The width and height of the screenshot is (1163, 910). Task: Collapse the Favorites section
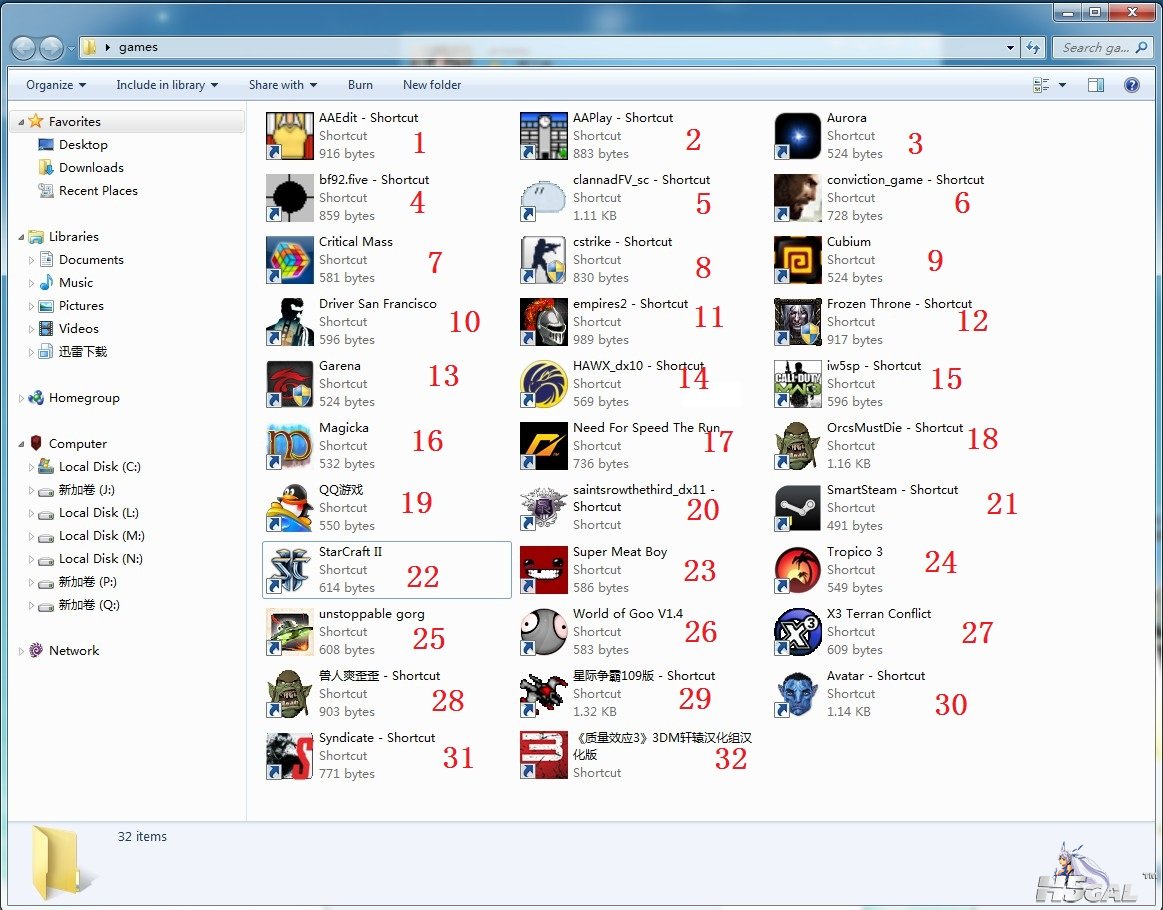coord(21,122)
